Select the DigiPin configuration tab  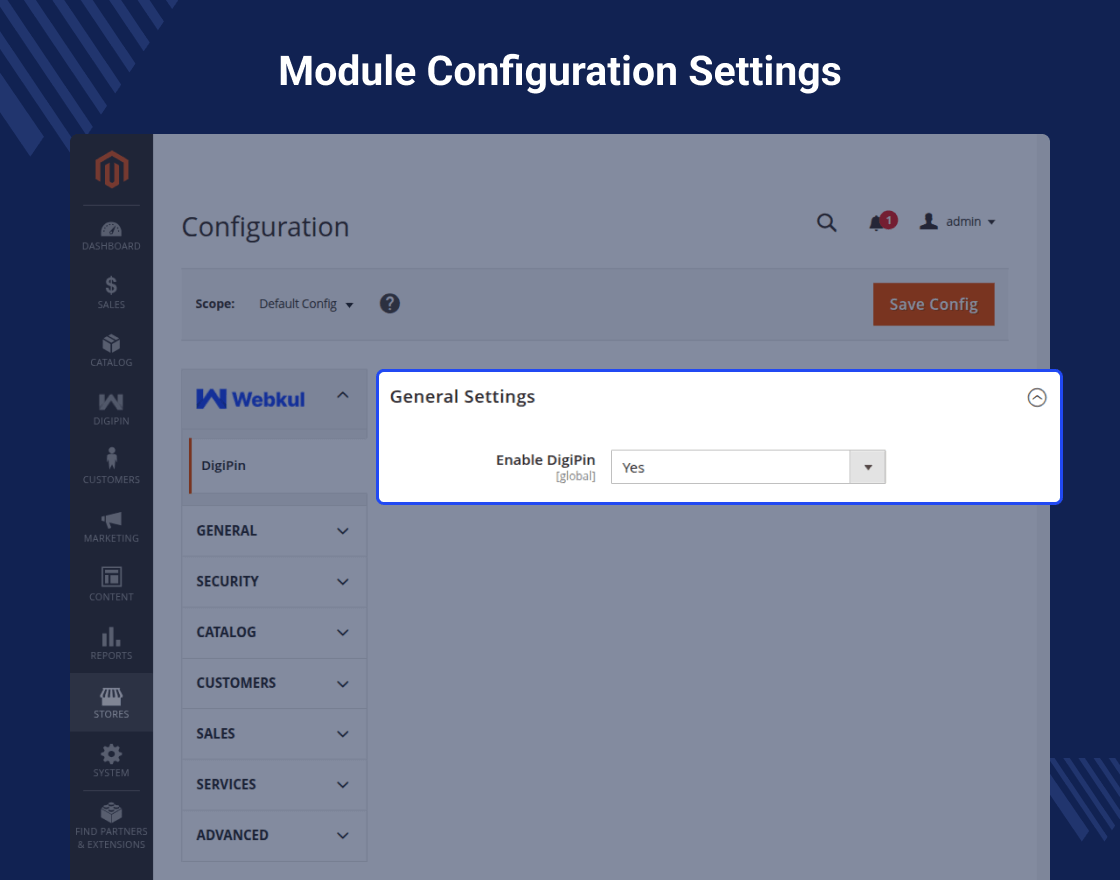pyautogui.click(x=224, y=466)
